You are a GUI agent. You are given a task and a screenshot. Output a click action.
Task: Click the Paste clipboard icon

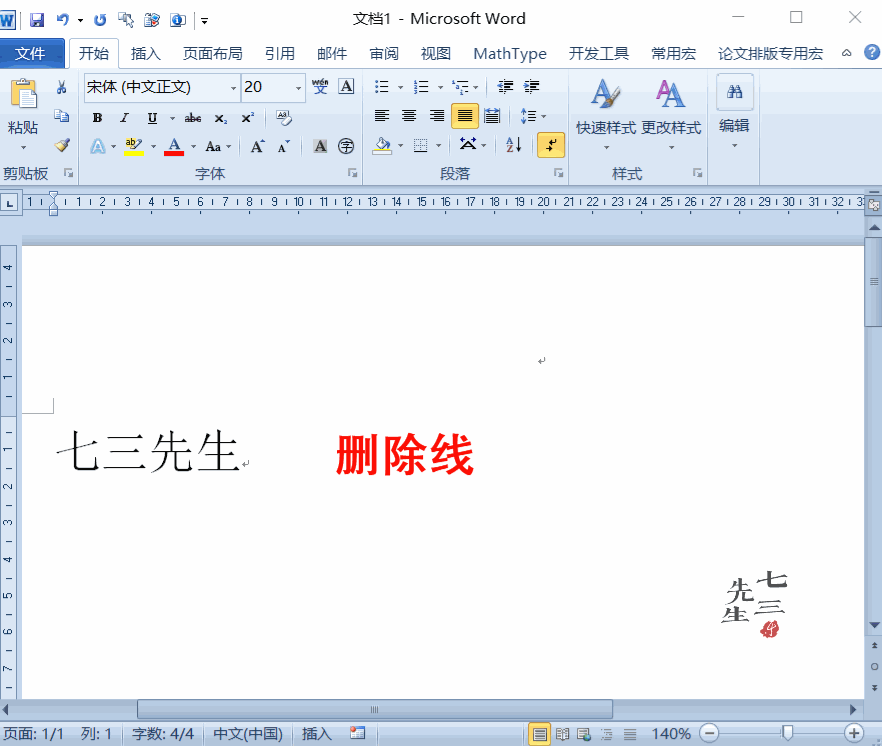[23, 93]
